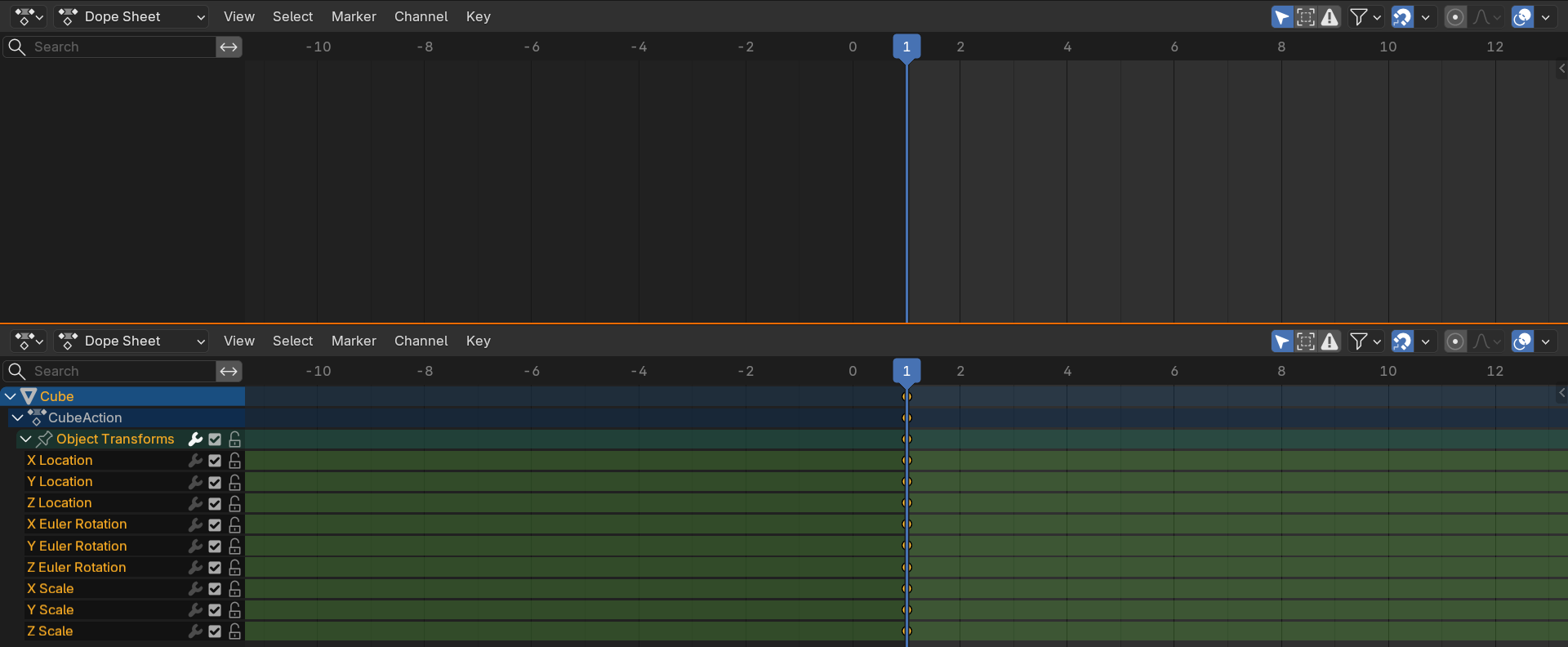This screenshot has height=647, width=1568.
Task: Click the Search field in bottom editor
Action: point(110,371)
